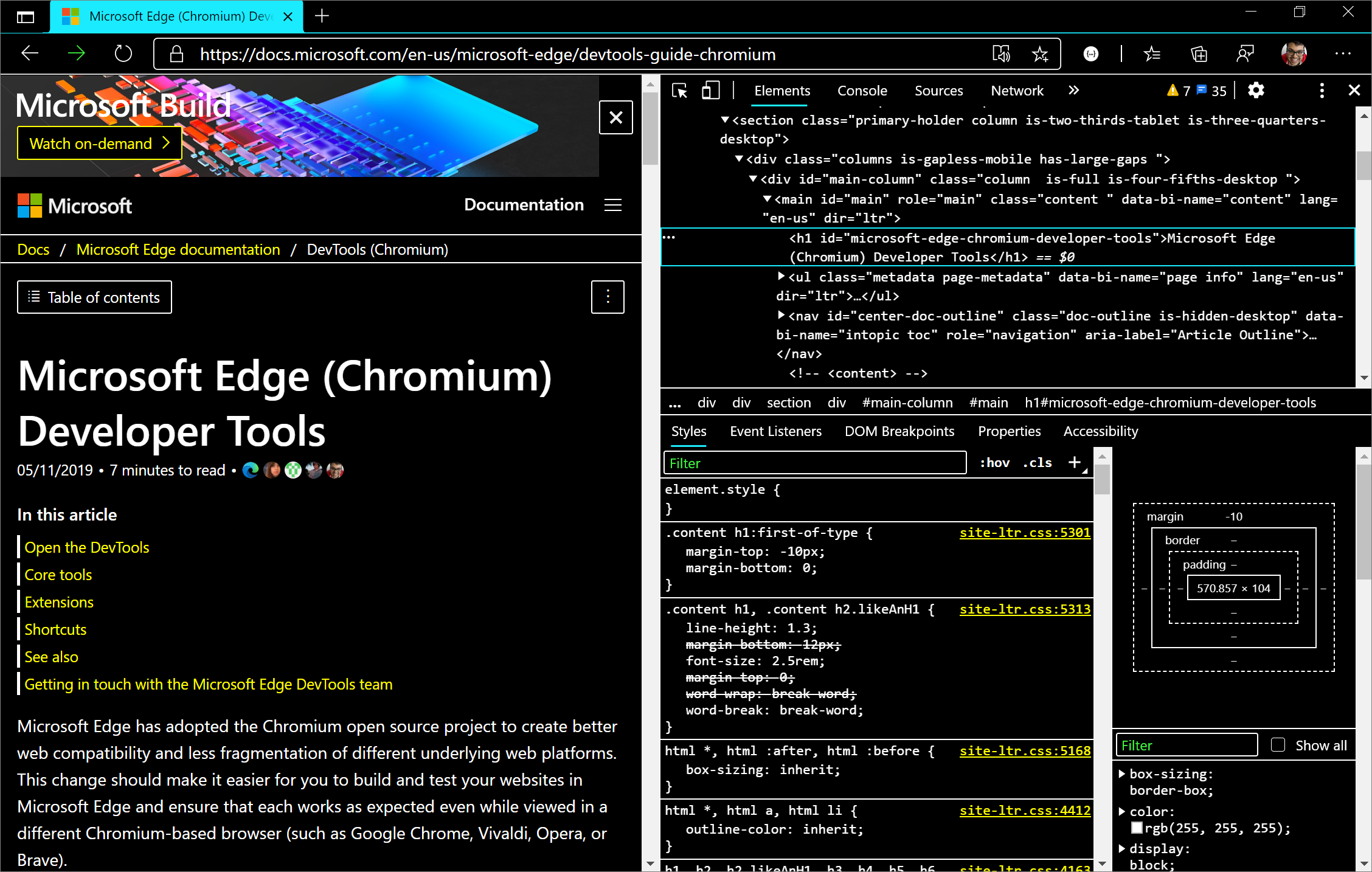Click the Open the DevTools link
1372x872 pixels.
[x=88, y=547]
